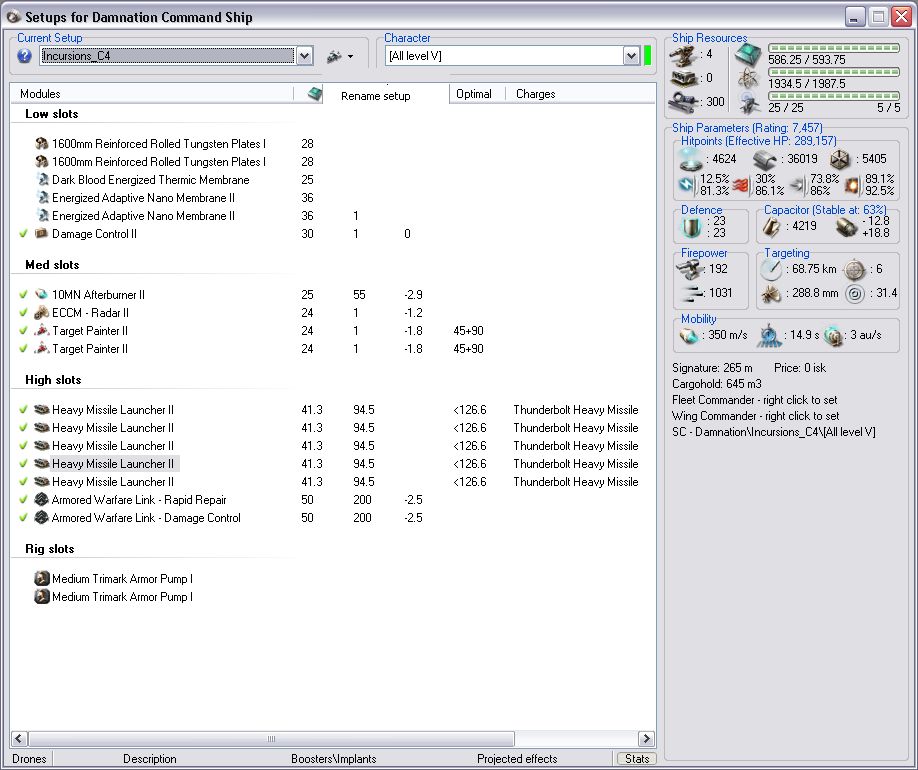Click the drone bay icon beside 25 / 25

click(749, 102)
